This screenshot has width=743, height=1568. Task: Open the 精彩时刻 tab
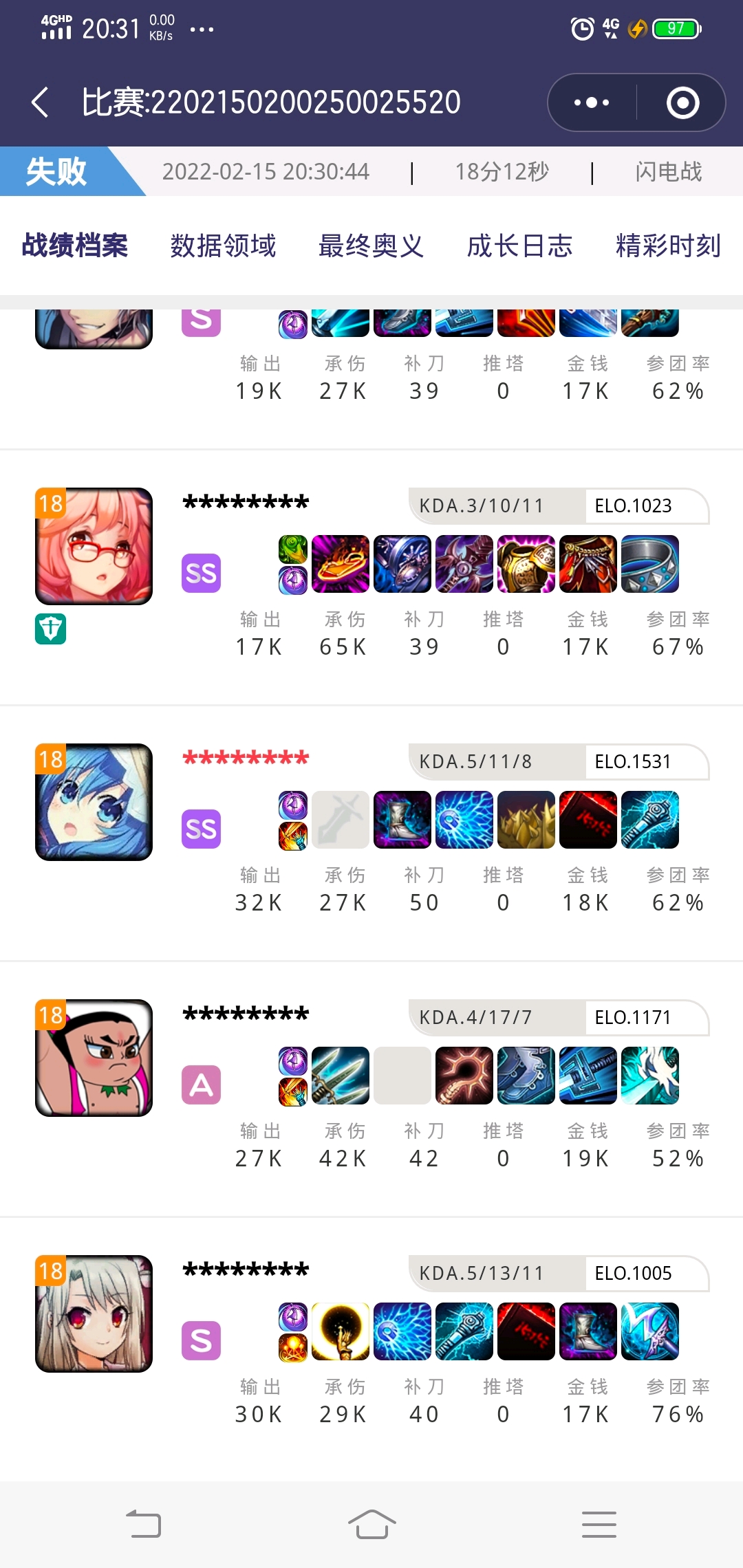(669, 246)
